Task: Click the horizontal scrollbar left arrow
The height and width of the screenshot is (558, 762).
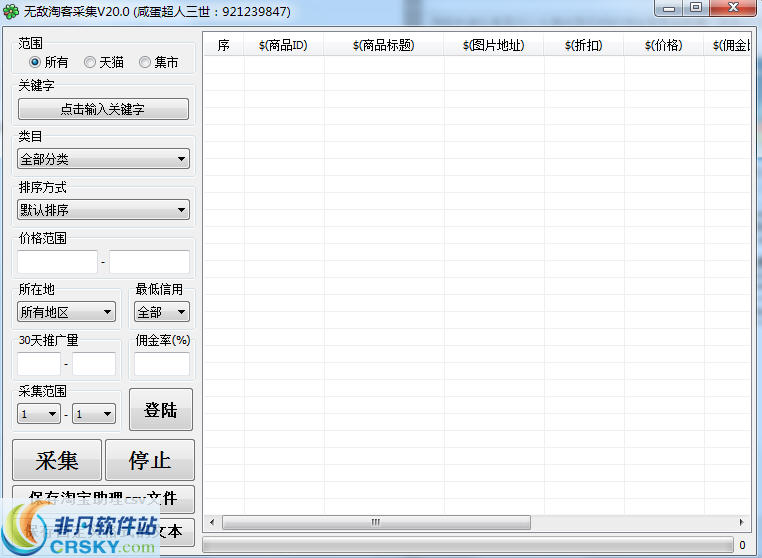Action: (212, 522)
